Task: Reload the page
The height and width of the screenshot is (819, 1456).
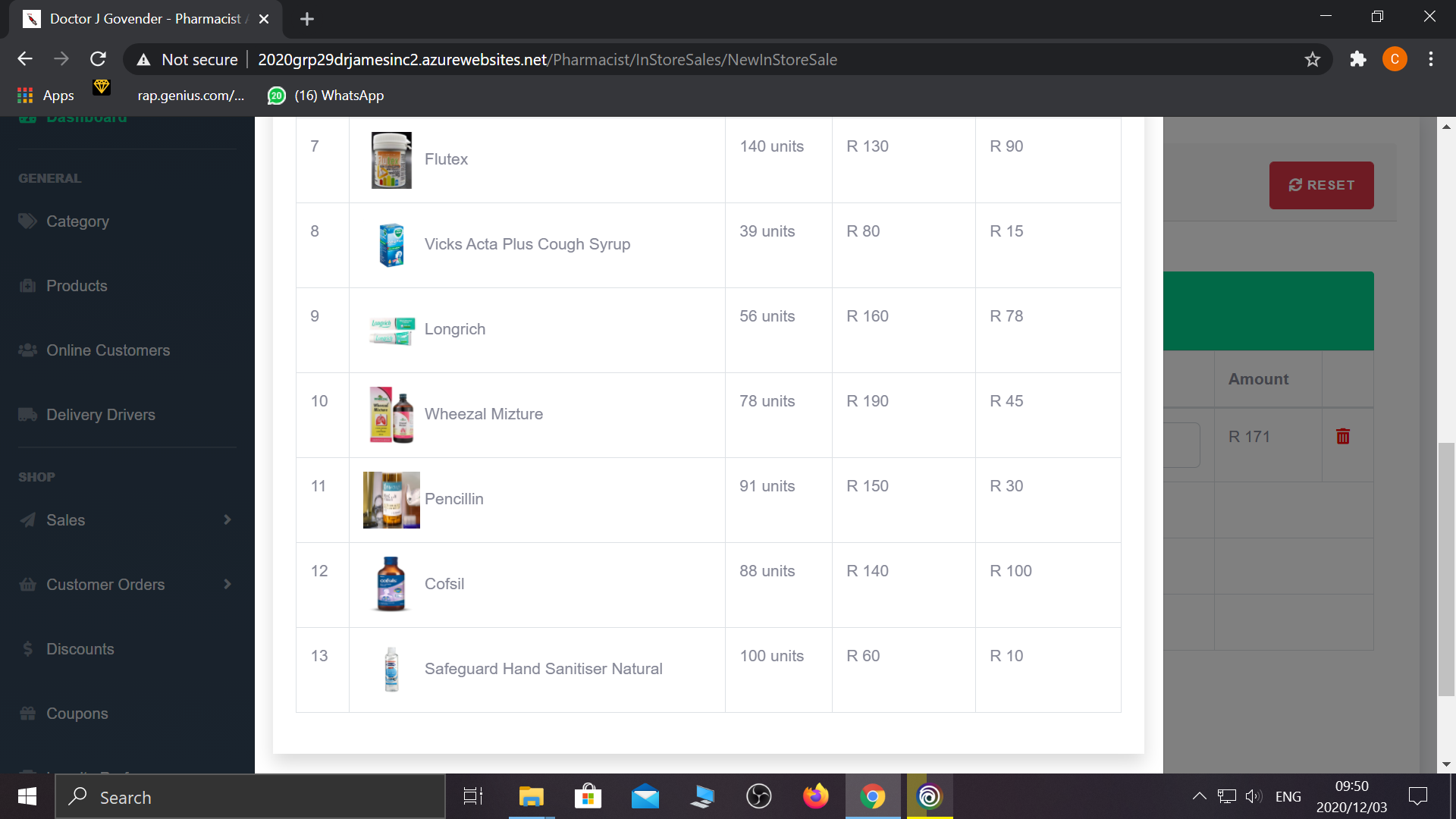Action: [98, 59]
